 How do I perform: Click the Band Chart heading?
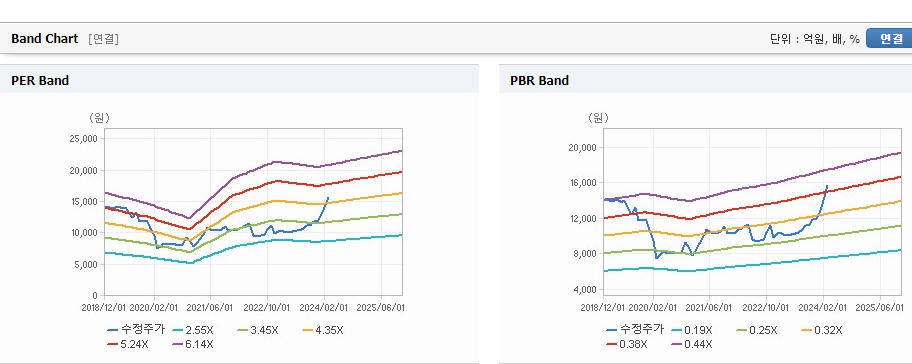[x=44, y=39]
